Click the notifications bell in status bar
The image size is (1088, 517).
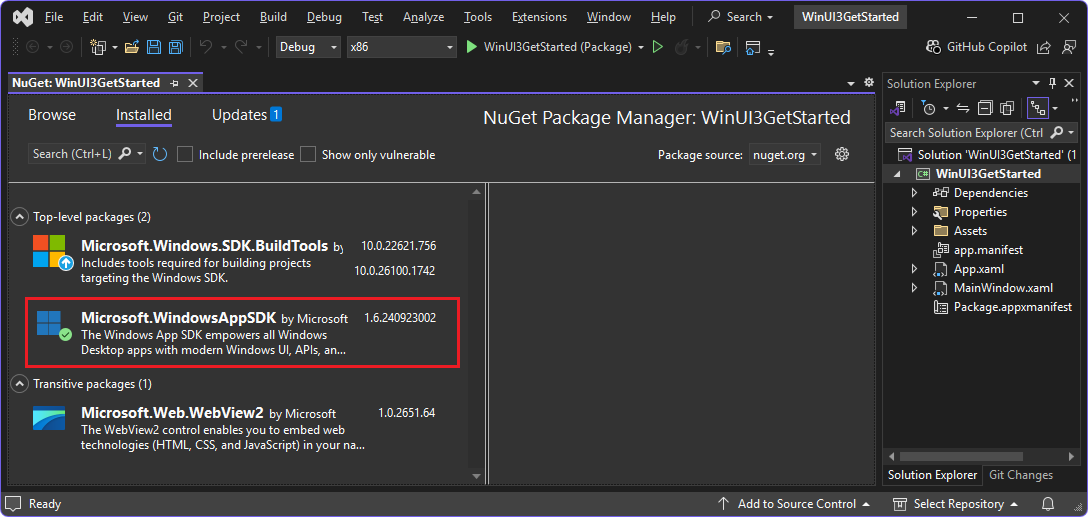(x=1049, y=504)
